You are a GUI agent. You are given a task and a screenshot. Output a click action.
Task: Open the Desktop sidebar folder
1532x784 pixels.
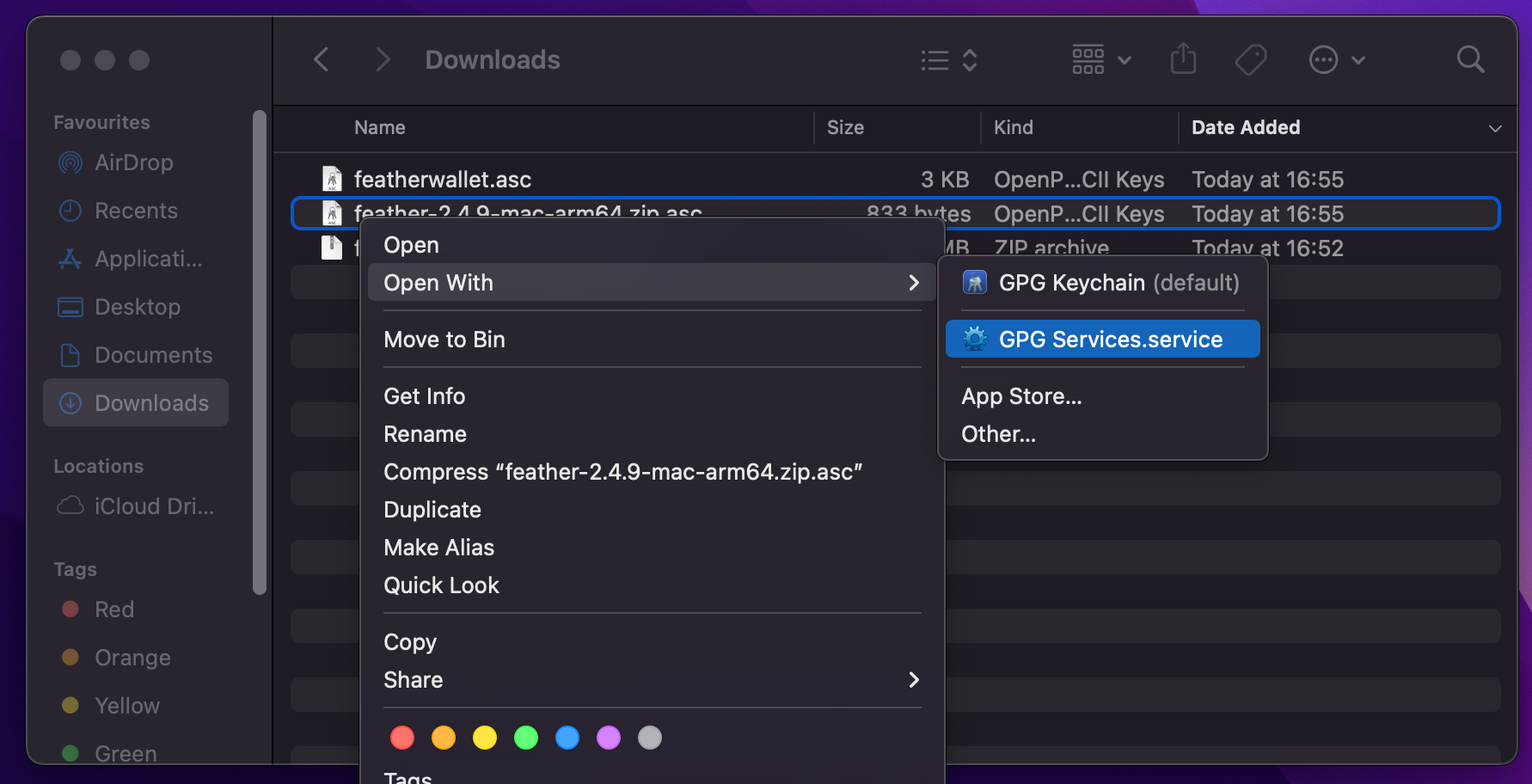click(x=135, y=307)
